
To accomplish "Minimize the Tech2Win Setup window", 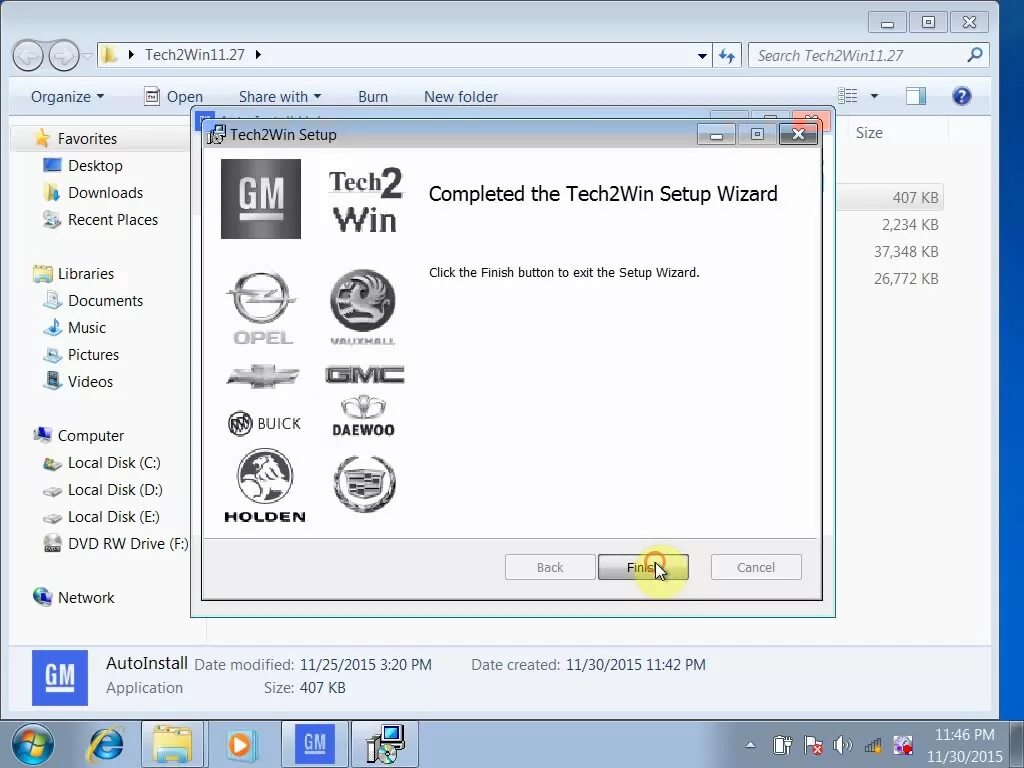I will coord(716,135).
